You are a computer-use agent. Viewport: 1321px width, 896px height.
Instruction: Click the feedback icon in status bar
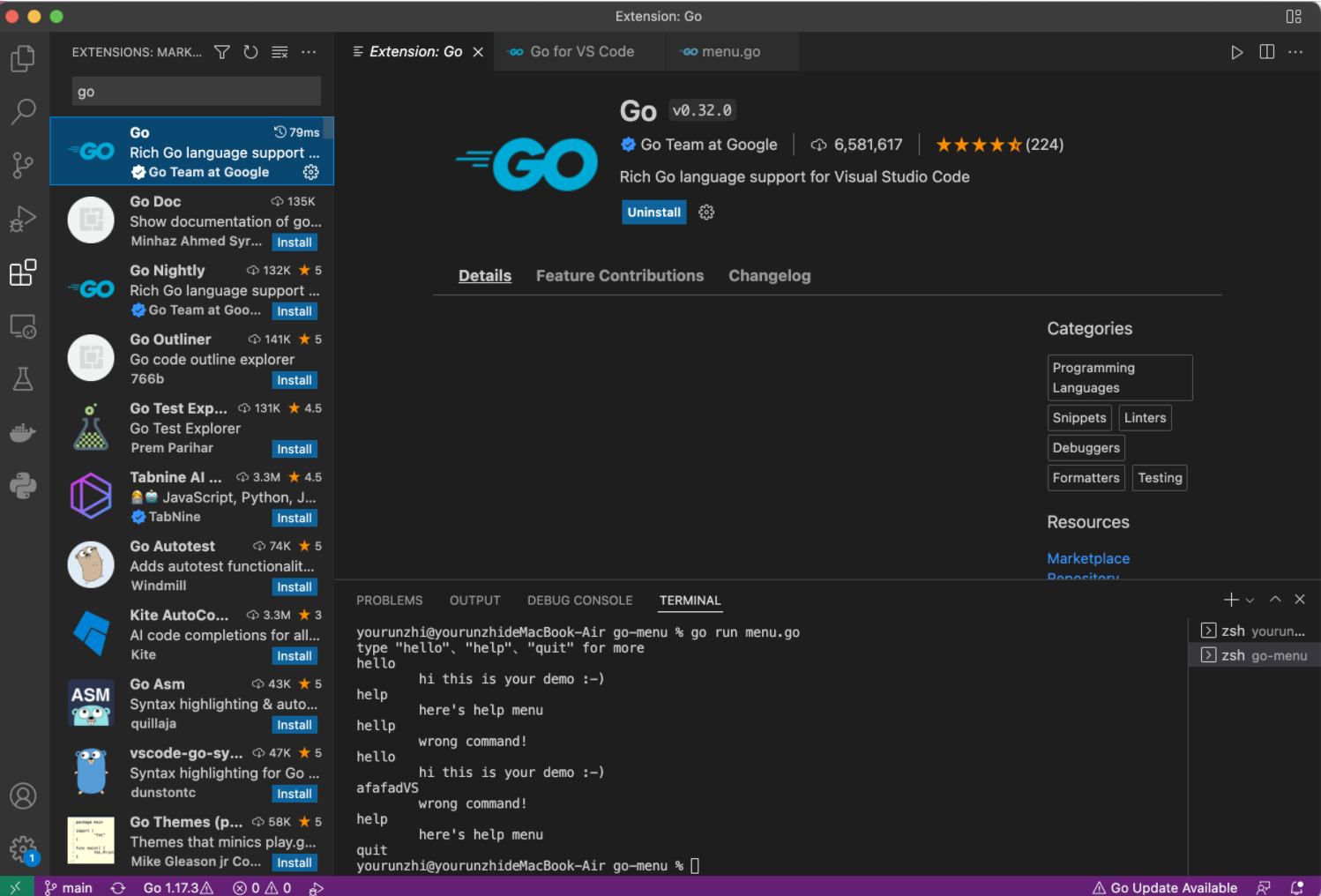point(1264,887)
